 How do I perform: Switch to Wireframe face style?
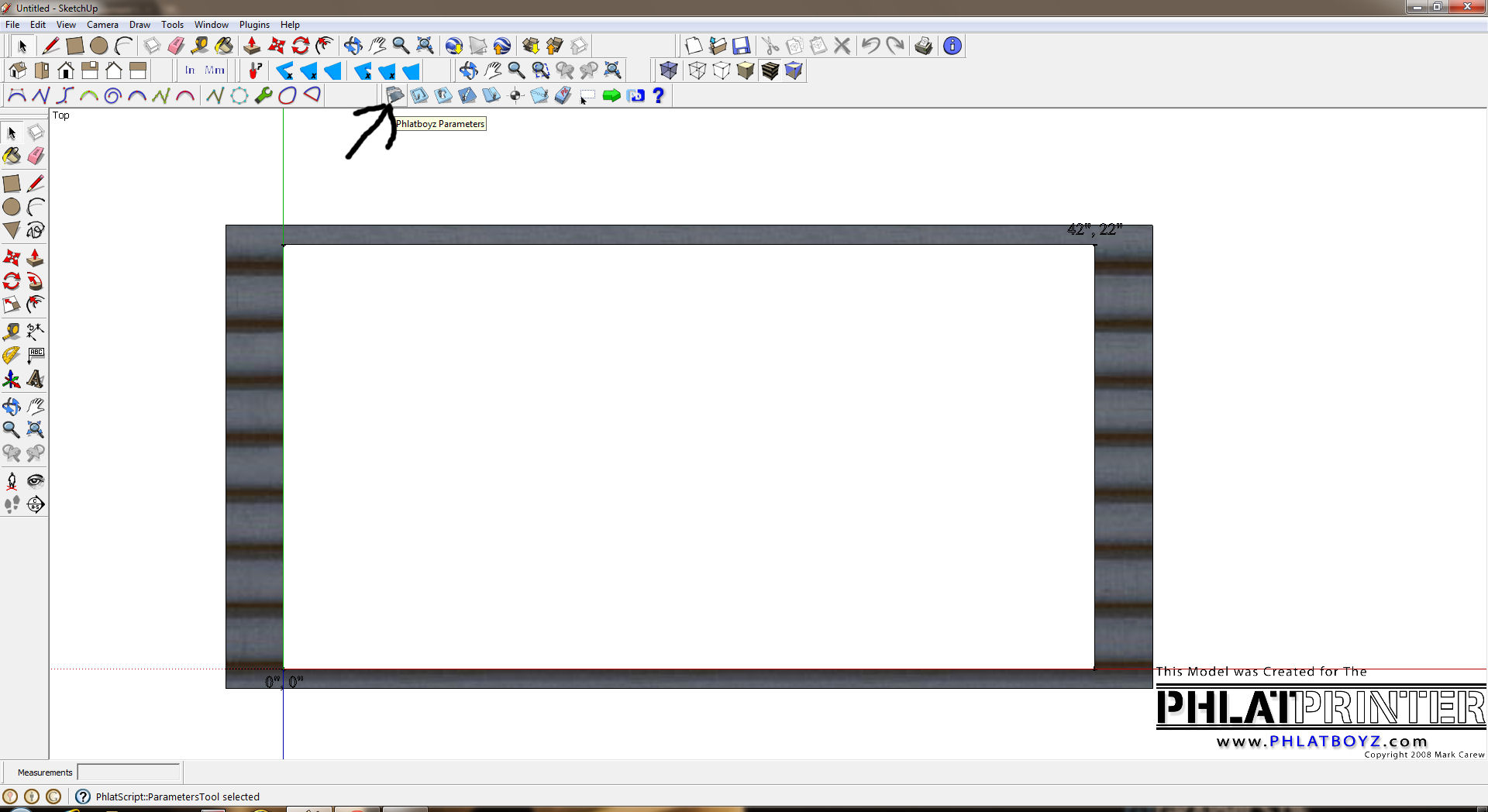pyautogui.click(x=697, y=71)
